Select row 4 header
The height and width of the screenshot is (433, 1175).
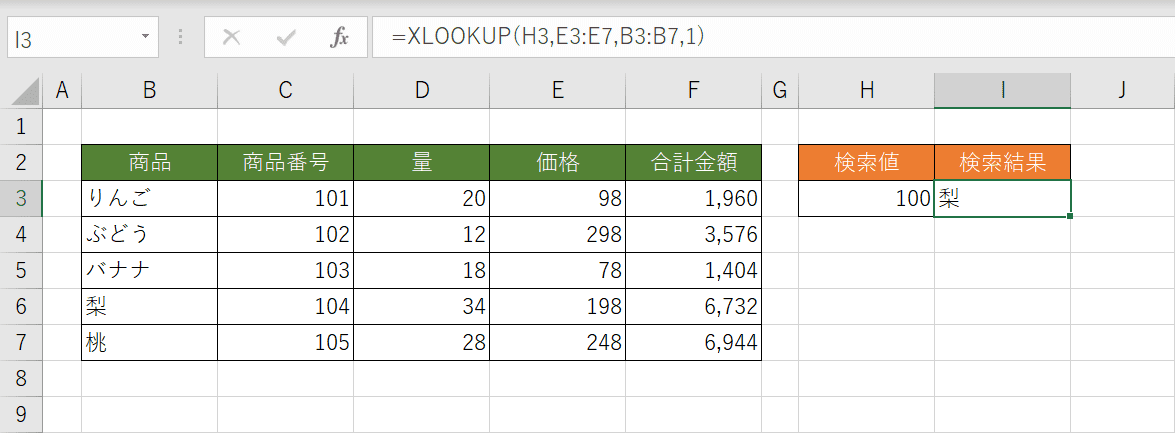click(x=21, y=234)
